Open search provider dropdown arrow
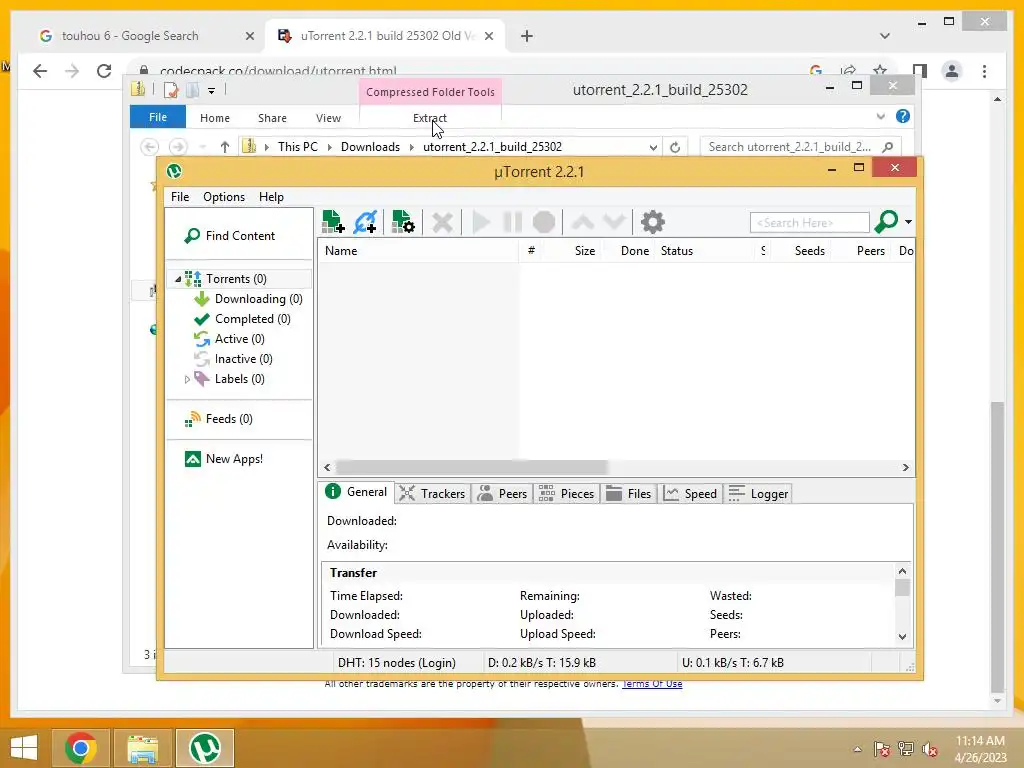 pos(908,222)
